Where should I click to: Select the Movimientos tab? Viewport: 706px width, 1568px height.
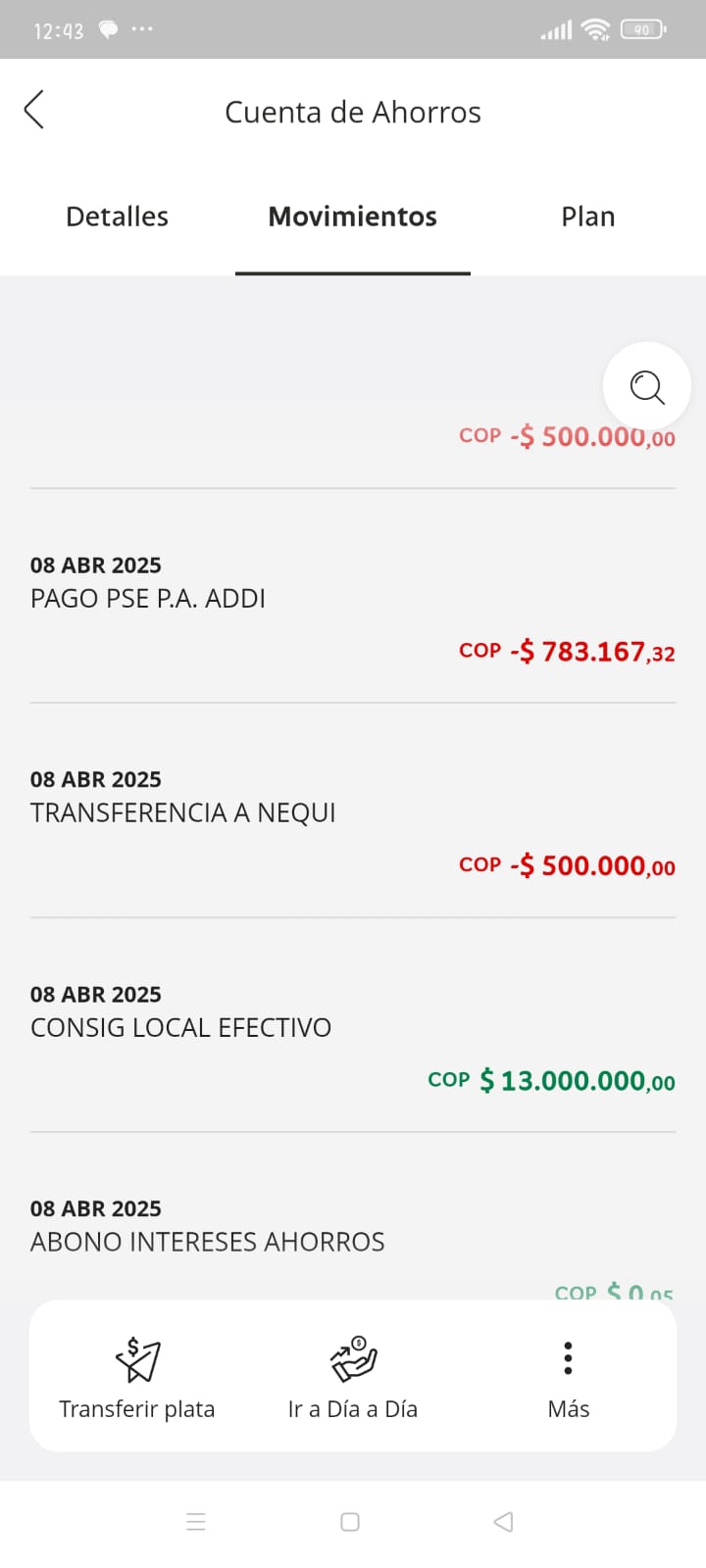[353, 217]
